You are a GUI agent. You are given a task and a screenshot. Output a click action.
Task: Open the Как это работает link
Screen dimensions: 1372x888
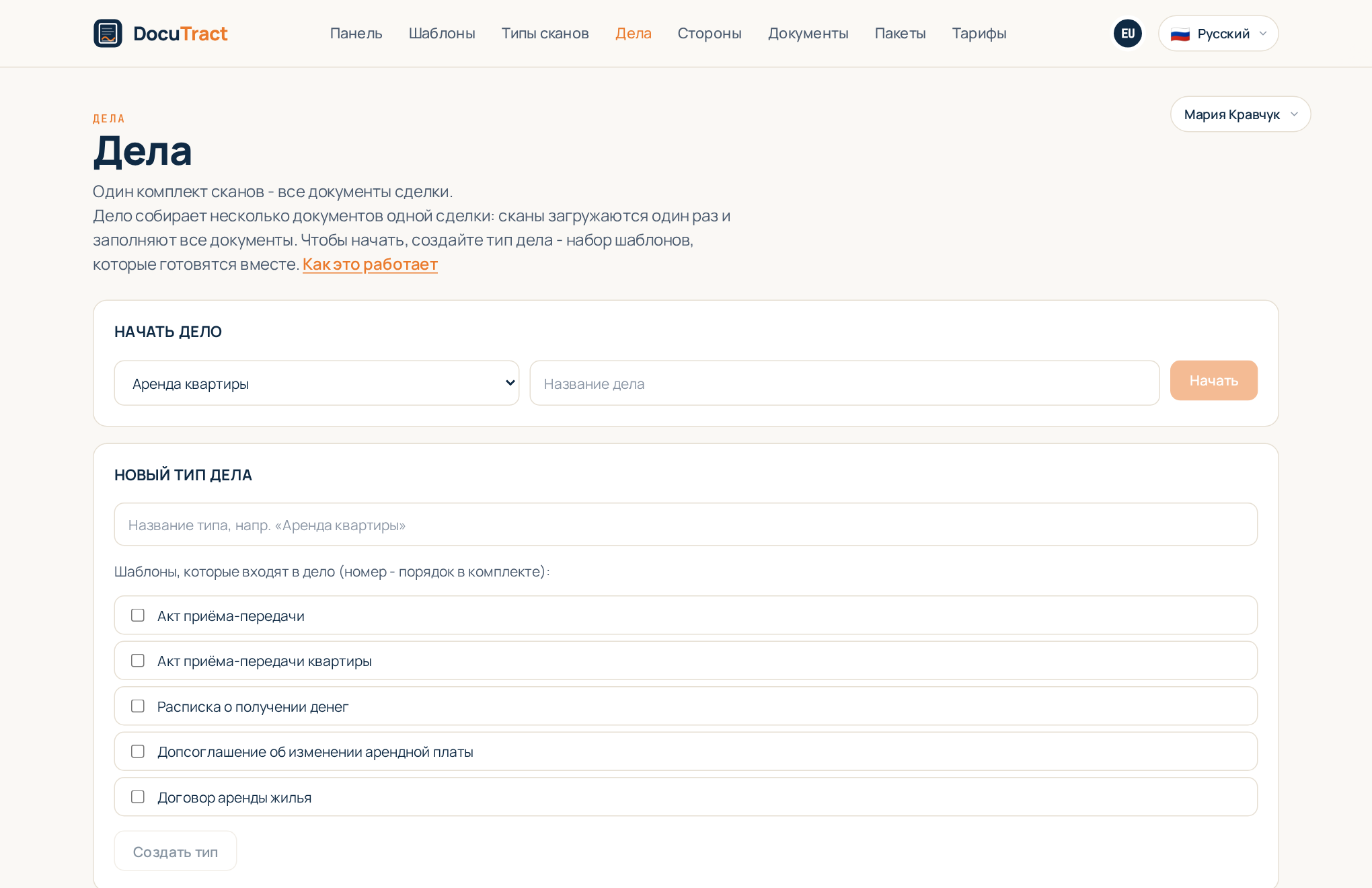pyautogui.click(x=370, y=264)
